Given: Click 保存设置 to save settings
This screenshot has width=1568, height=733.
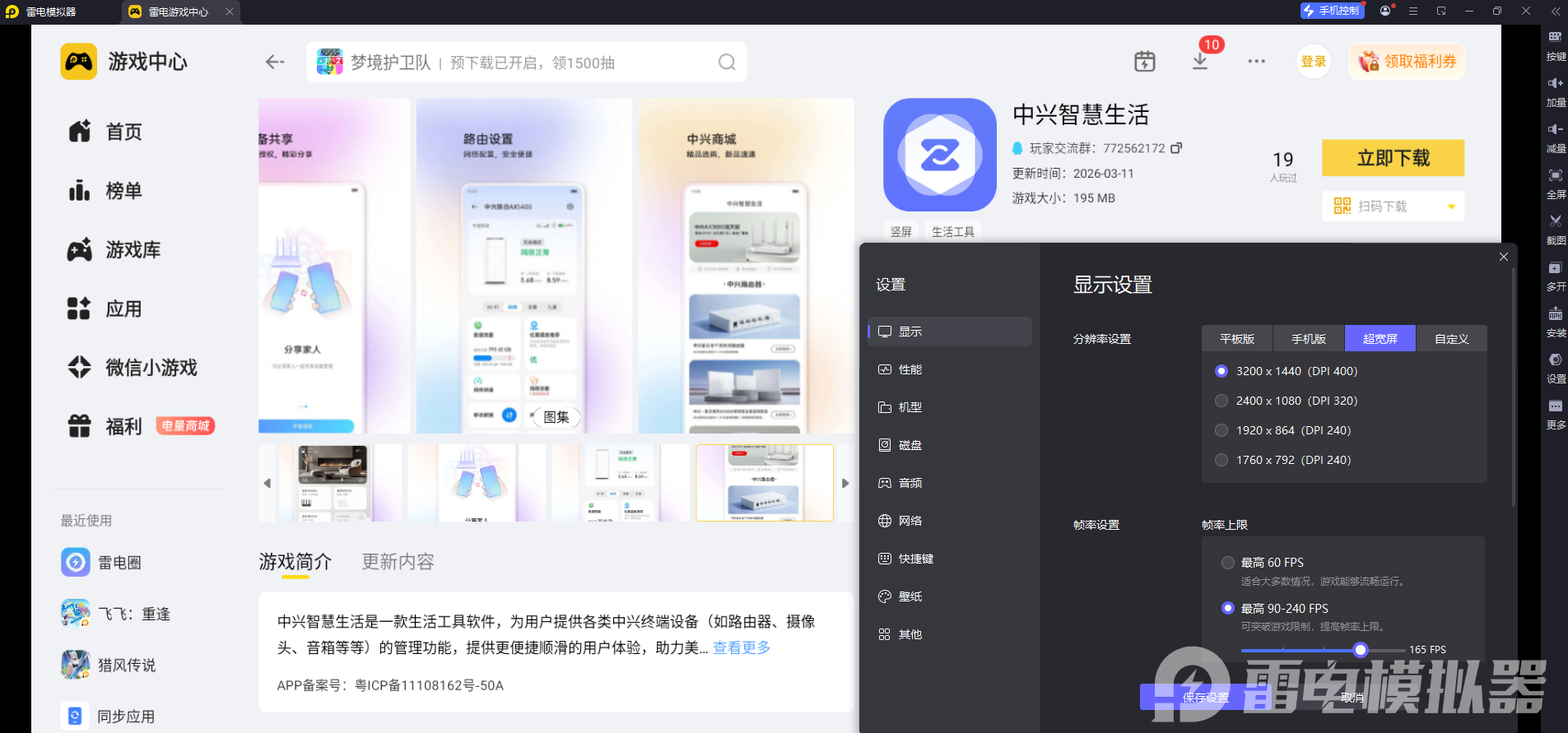Looking at the screenshot, I should (1206, 698).
